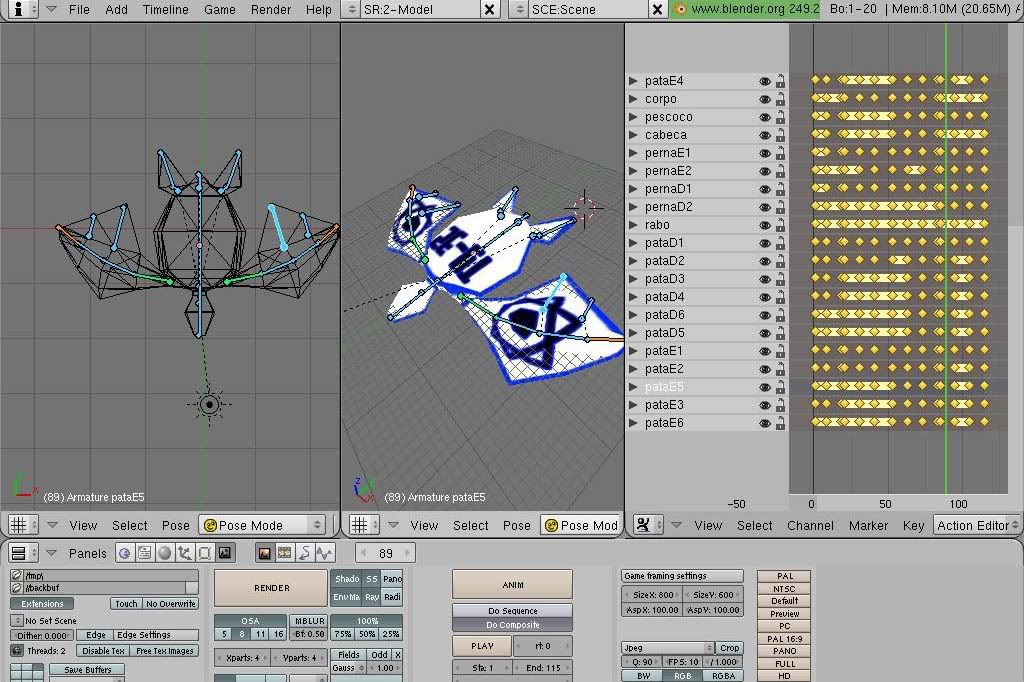Open the Jpeg image format dropdown
1024x682 pixels.
[667, 647]
